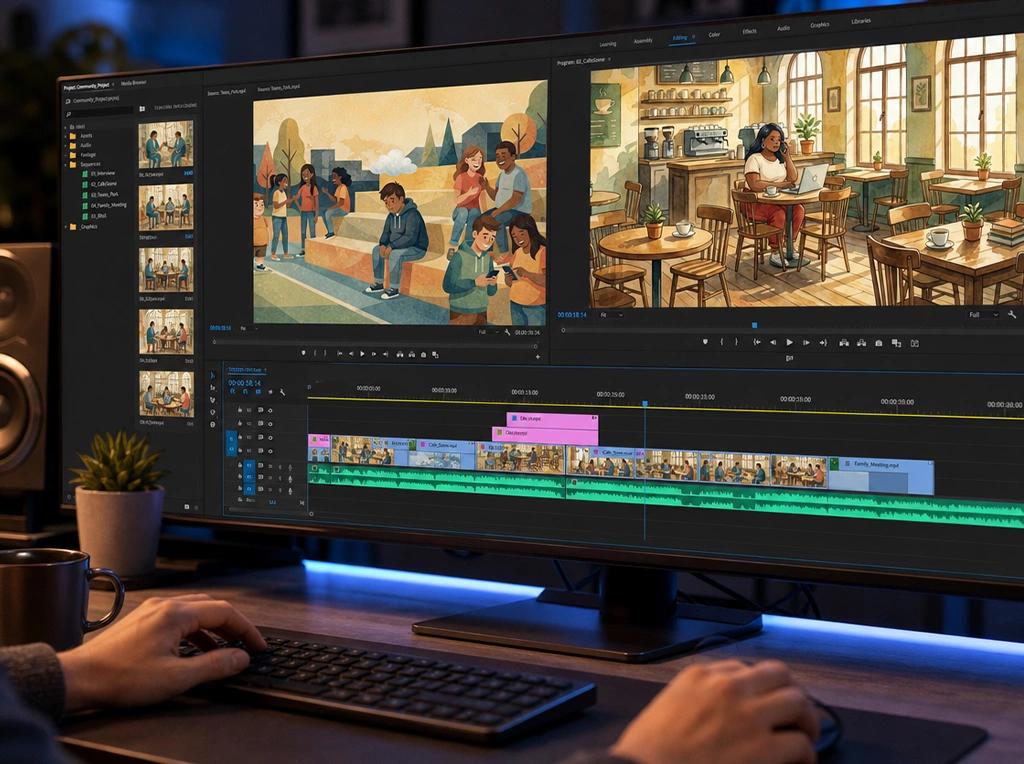Open the Media Browser tab
The image size is (1024, 764).
coord(133,83)
